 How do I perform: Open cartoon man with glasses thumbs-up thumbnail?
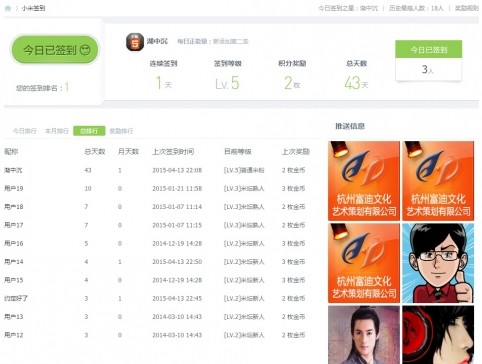[x=438, y=263]
